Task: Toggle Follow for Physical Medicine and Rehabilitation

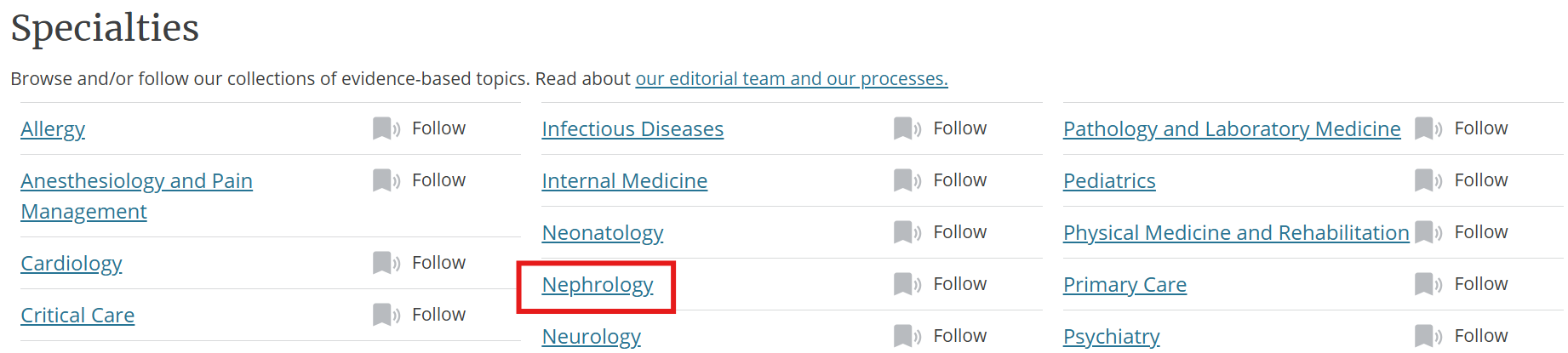Action: tap(1461, 232)
